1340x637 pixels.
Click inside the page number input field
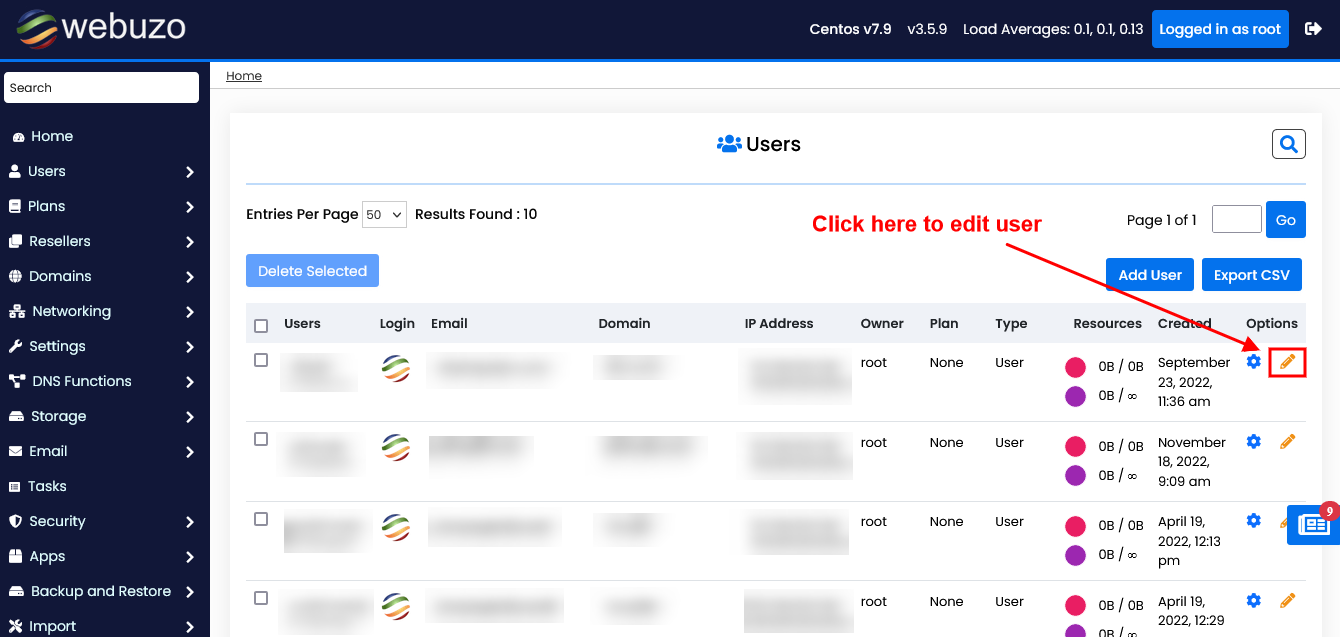tap(1236, 219)
